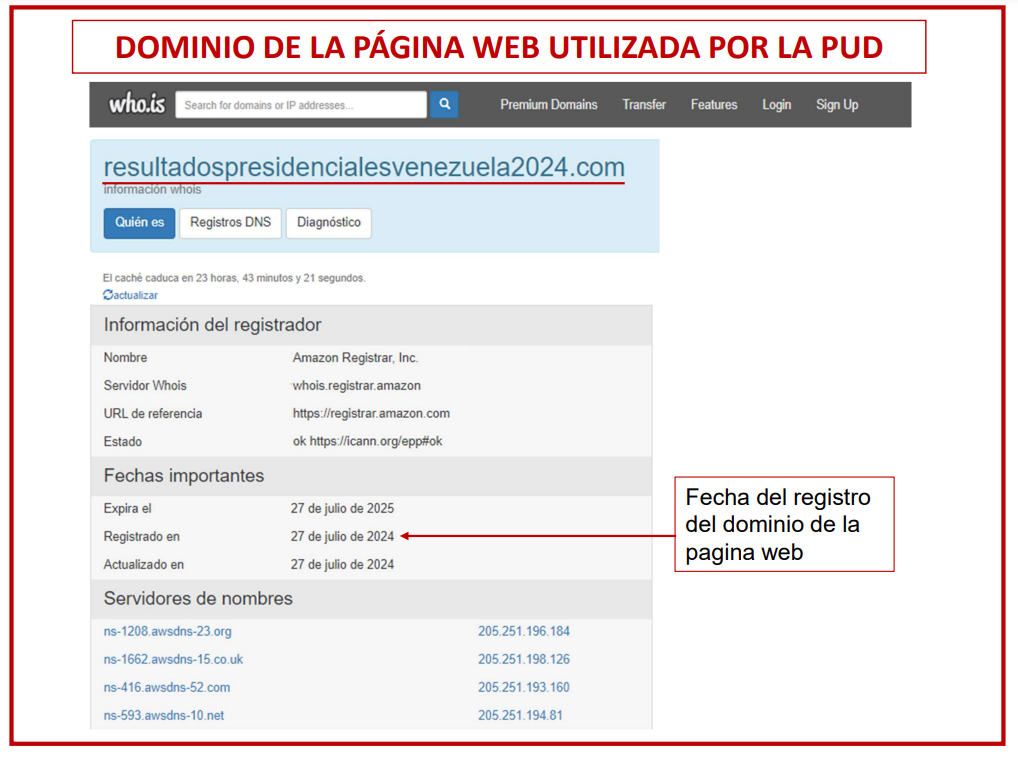This screenshot has width=1018, height=762.
Task: Open name server ns-1662.awsdns-15.co.uk
Action: click(x=173, y=660)
